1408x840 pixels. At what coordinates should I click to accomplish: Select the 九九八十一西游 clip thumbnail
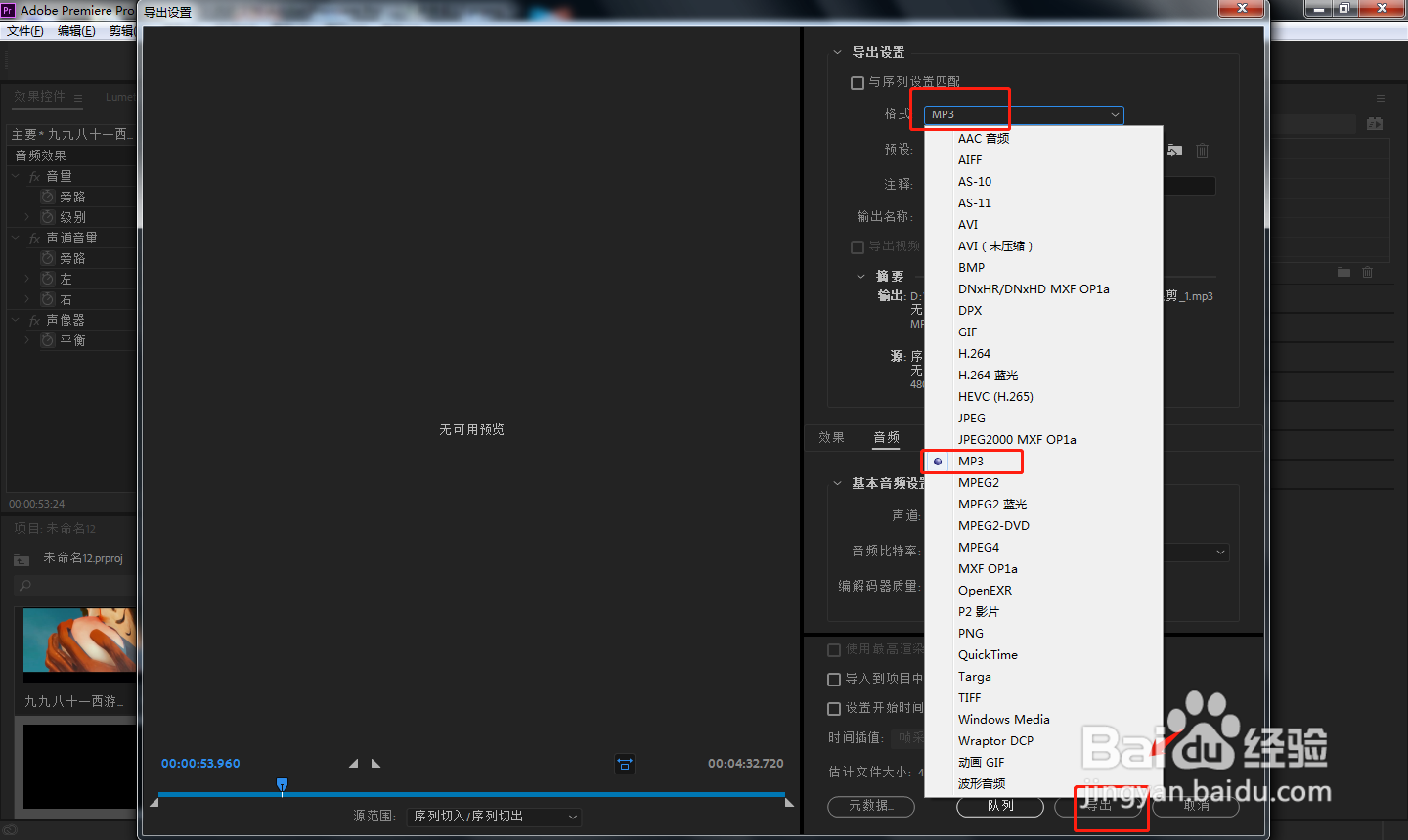[80, 644]
